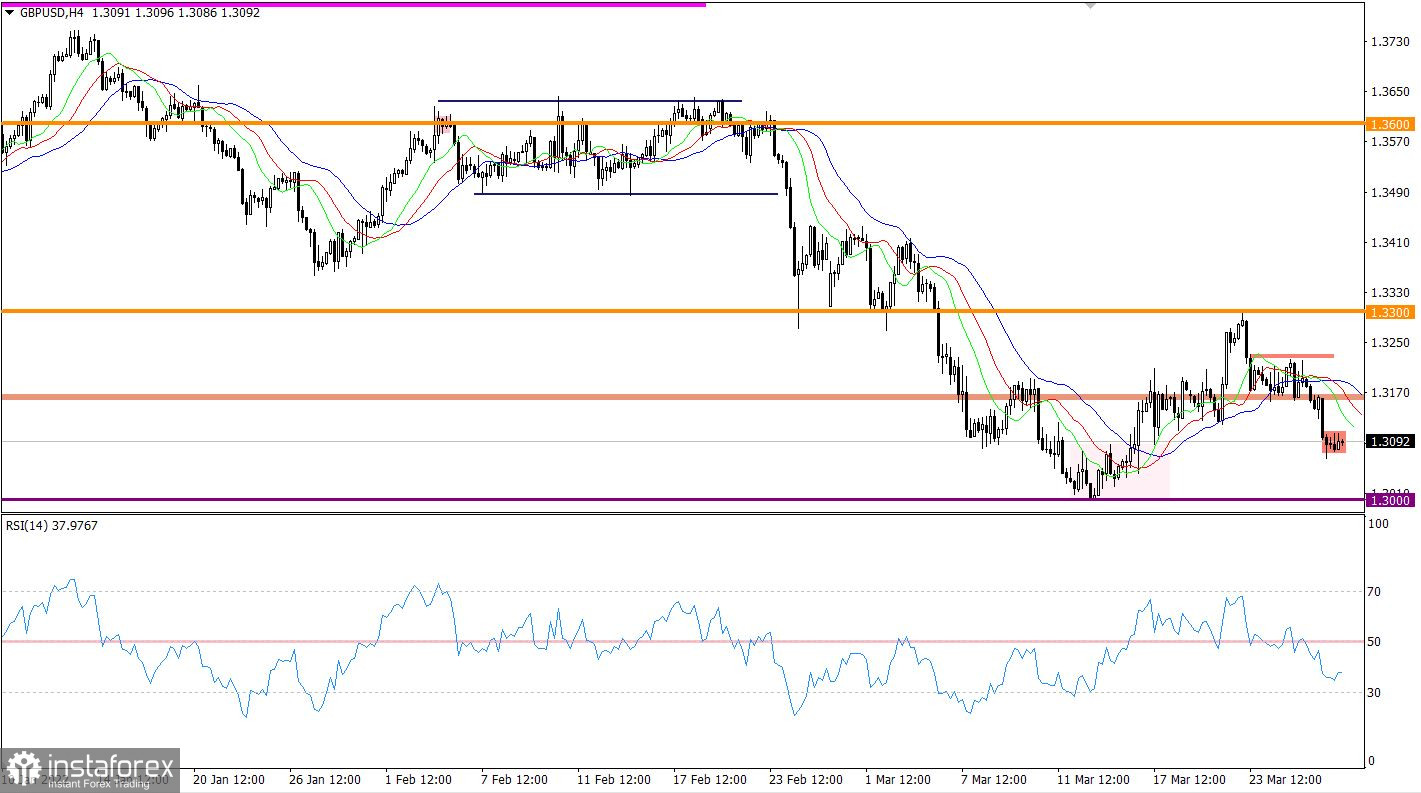Click the 23 Feb 12:00 time label
Screen dimensions: 1421x793
[806, 779]
